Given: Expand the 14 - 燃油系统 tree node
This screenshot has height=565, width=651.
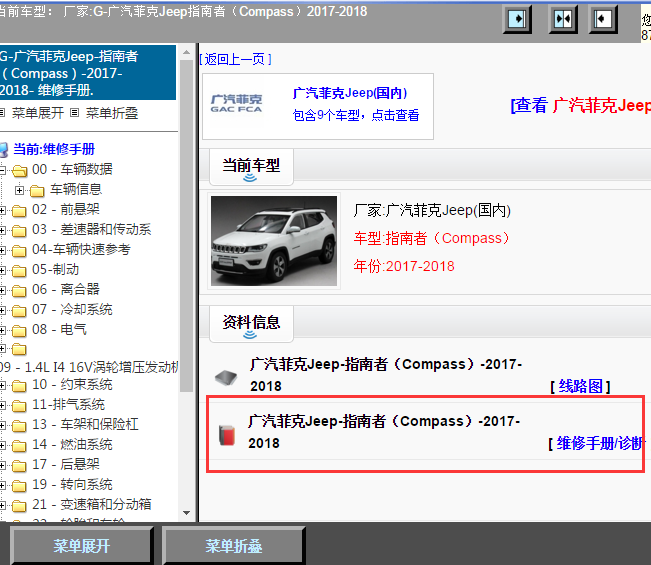Looking at the screenshot, I should [2, 445].
